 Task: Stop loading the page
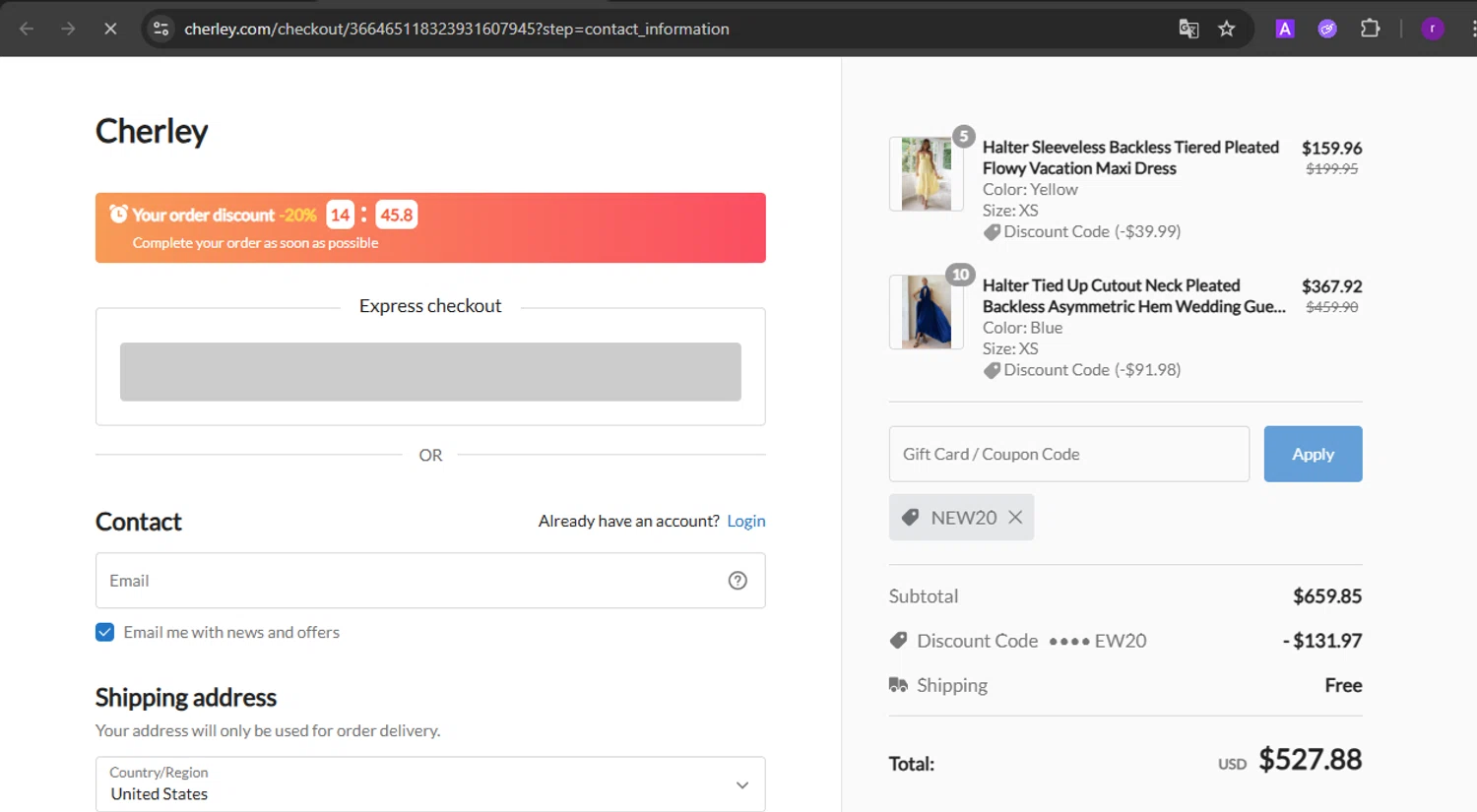pos(110,29)
